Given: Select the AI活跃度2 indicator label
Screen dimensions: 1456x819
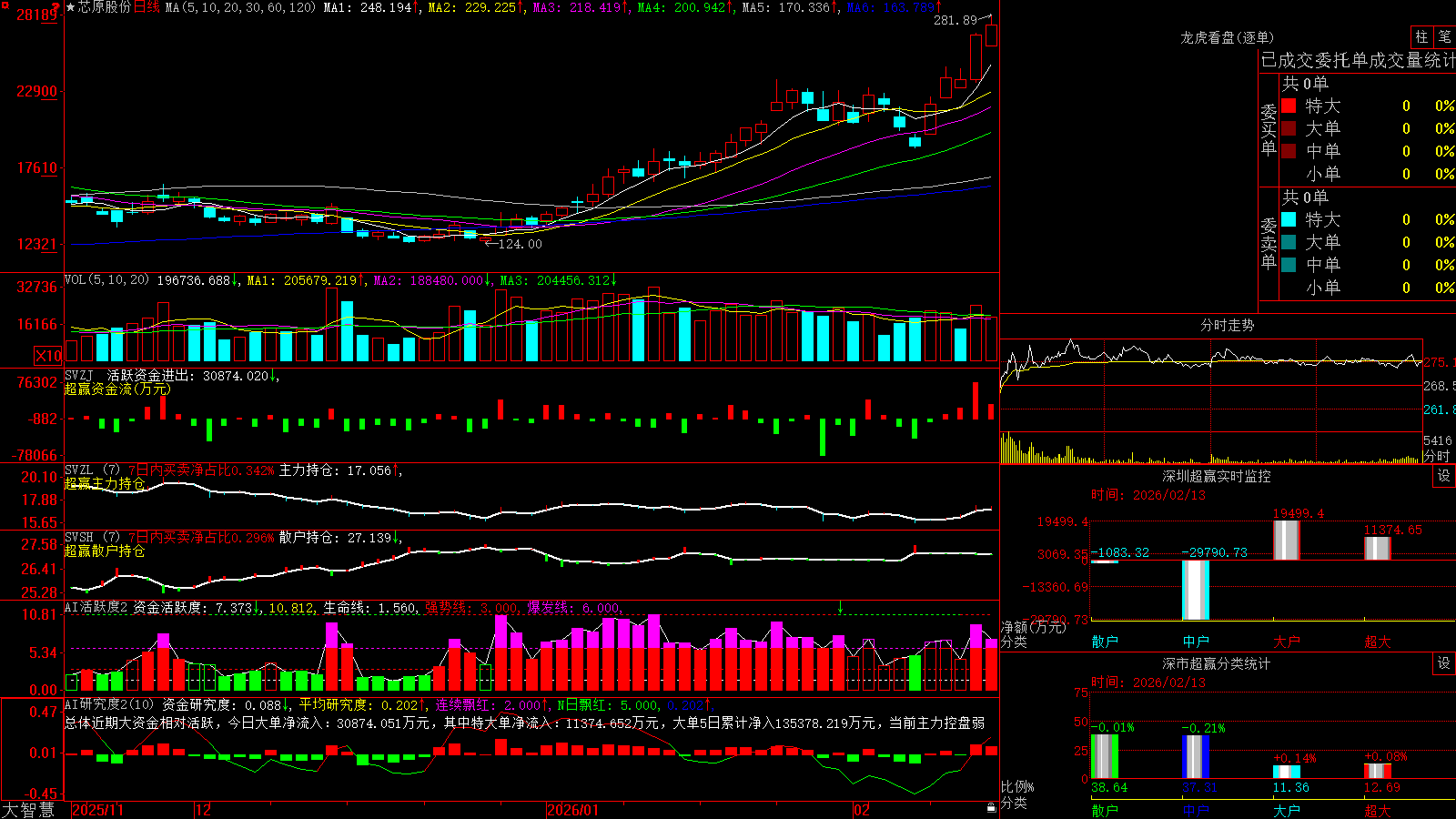Looking at the screenshot, I should coord(96,608).
